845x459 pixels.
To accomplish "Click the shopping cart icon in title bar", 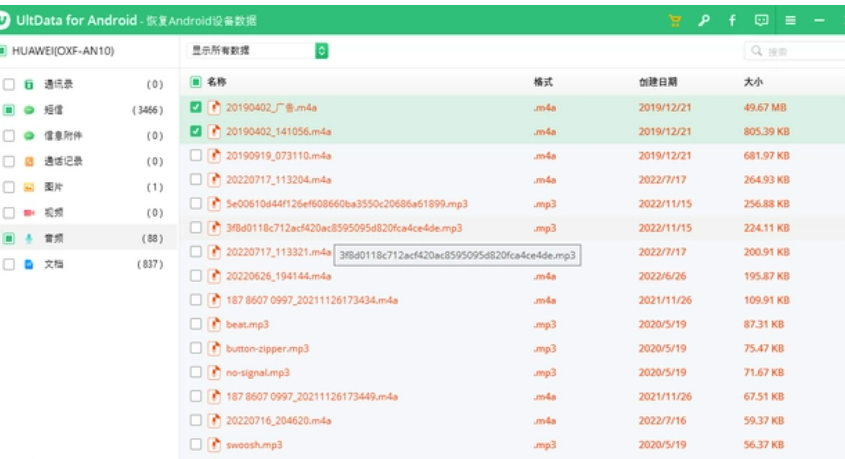I will (674, 20).
